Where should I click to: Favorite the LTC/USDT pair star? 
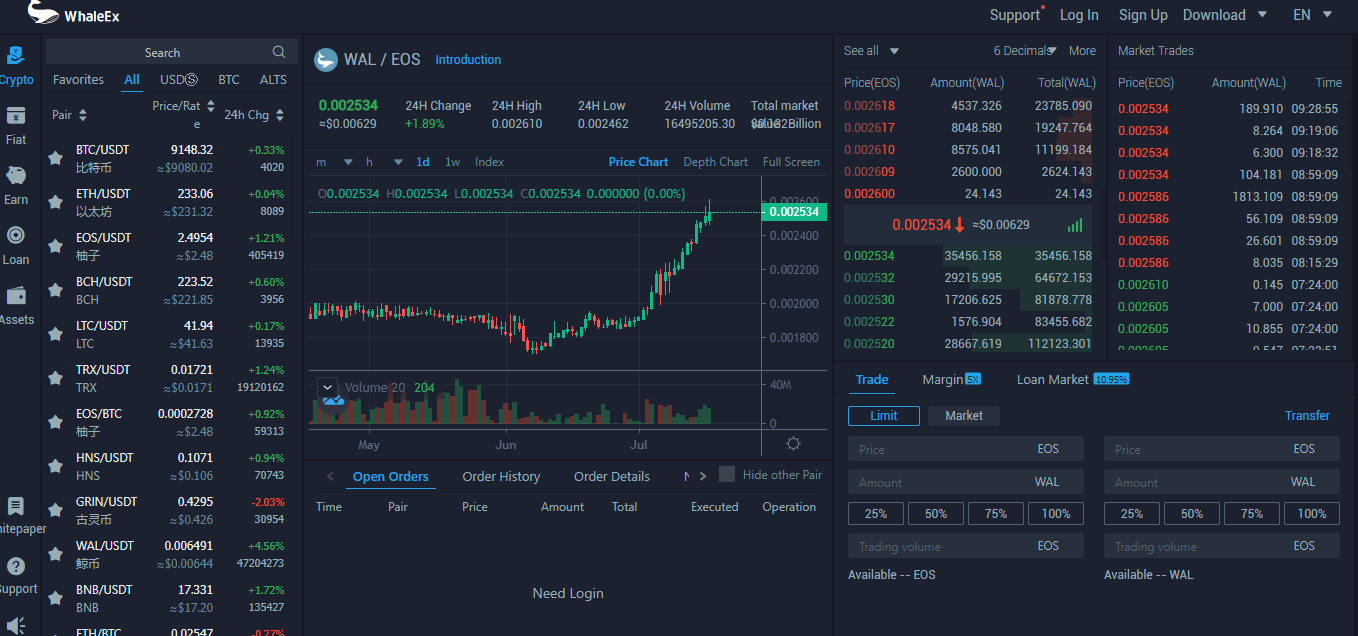pyautogui.click(x=56, y=334)
